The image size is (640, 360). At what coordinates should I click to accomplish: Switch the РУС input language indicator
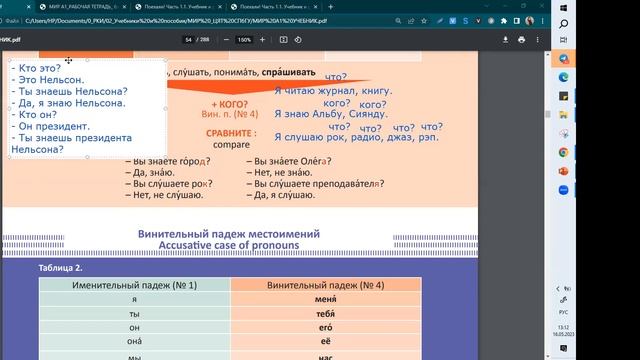click(564, 312)
